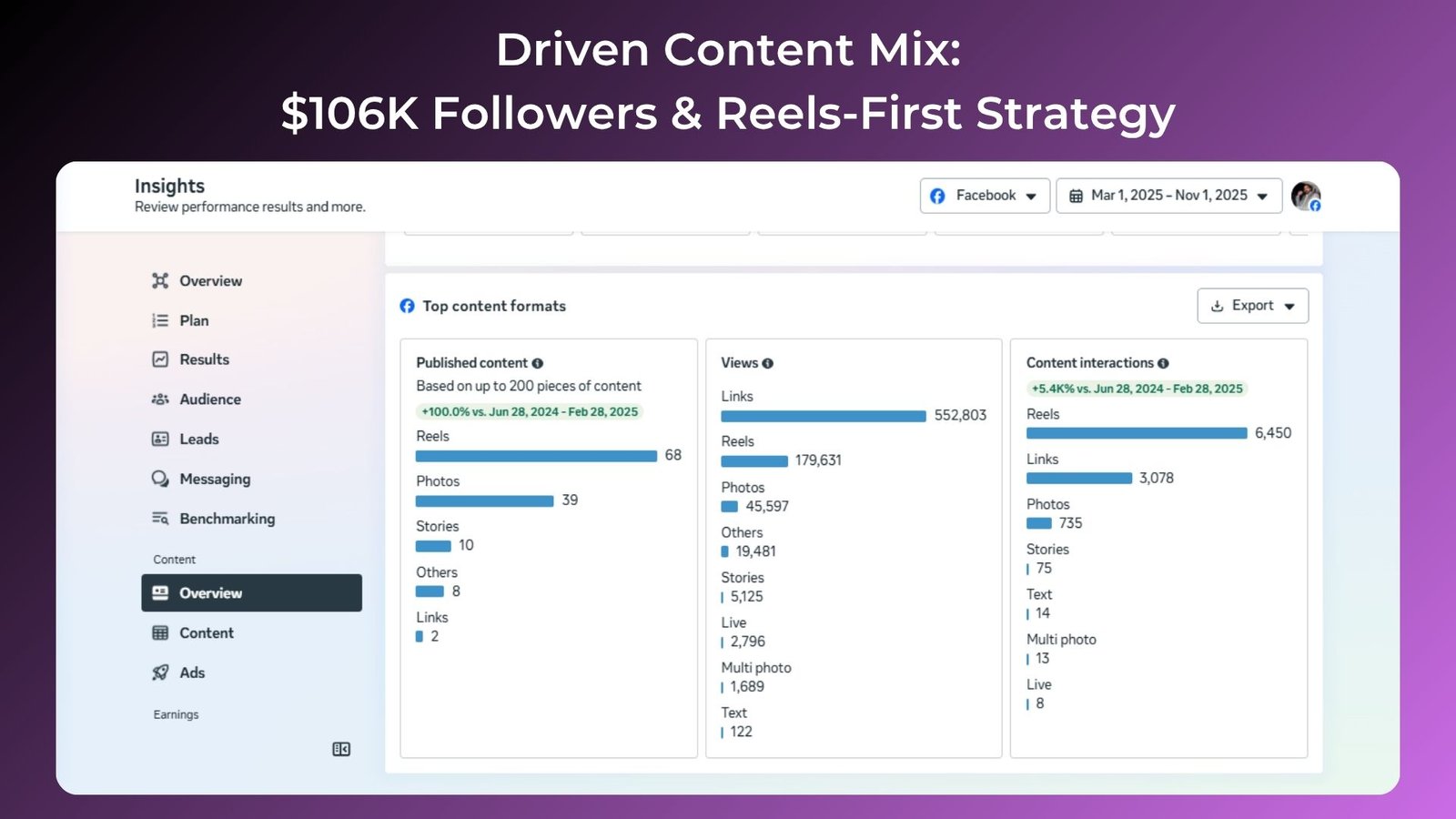Click the Results chart icon
1456x819 pixels.
click(160, 359)
